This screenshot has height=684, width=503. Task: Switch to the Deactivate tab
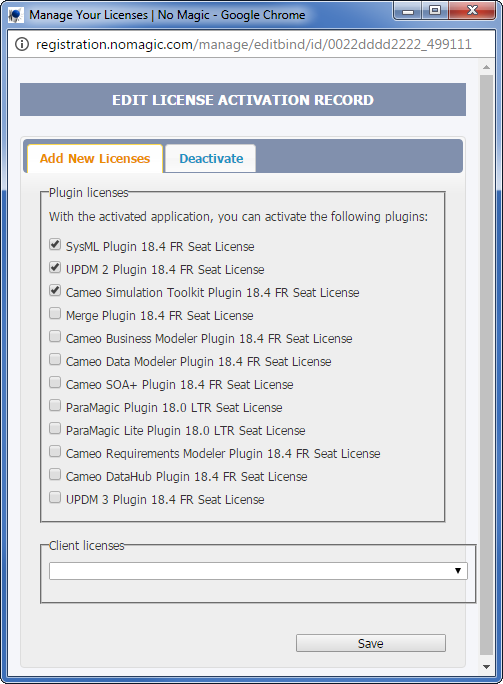coord(211,158)
